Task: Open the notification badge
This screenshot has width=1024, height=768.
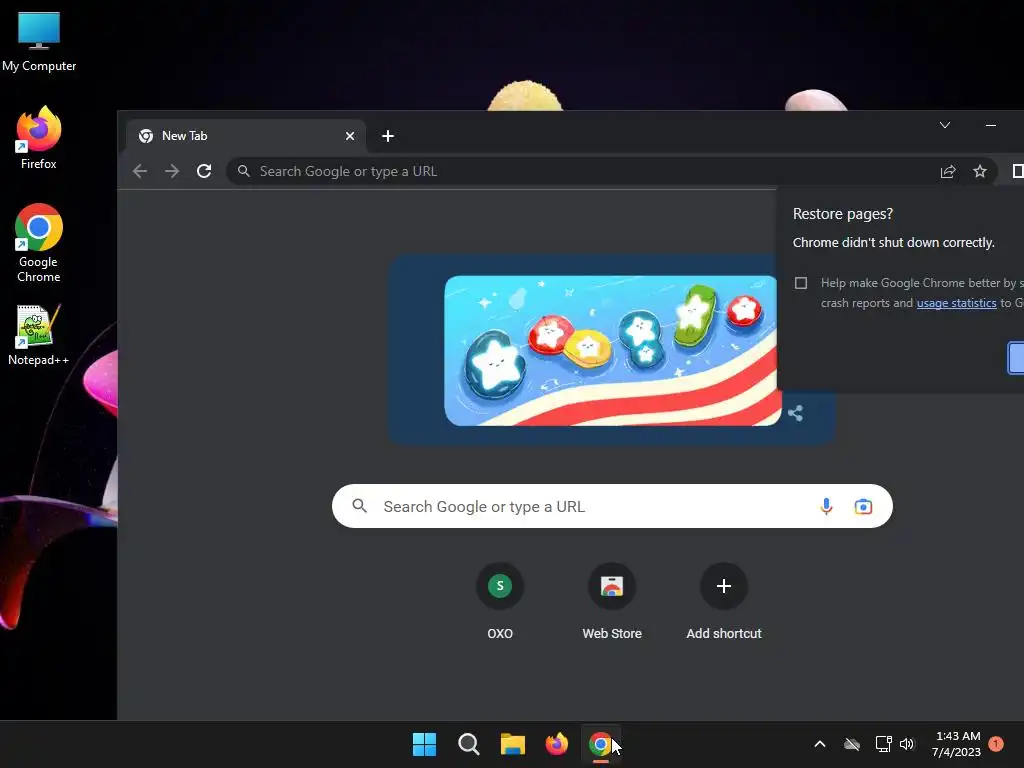Action: point(996,744)
